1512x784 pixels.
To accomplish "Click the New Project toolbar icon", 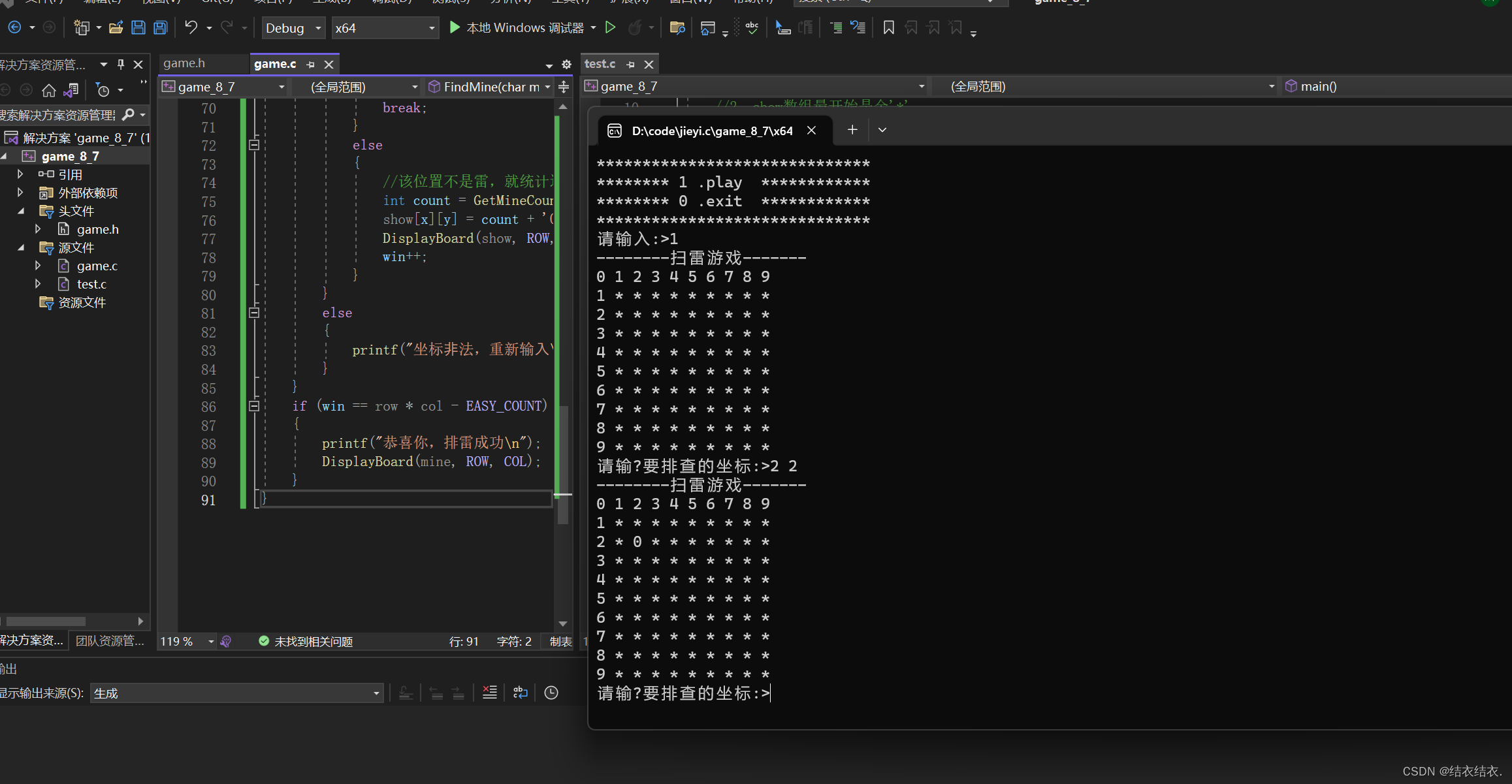I will point(82,27).
